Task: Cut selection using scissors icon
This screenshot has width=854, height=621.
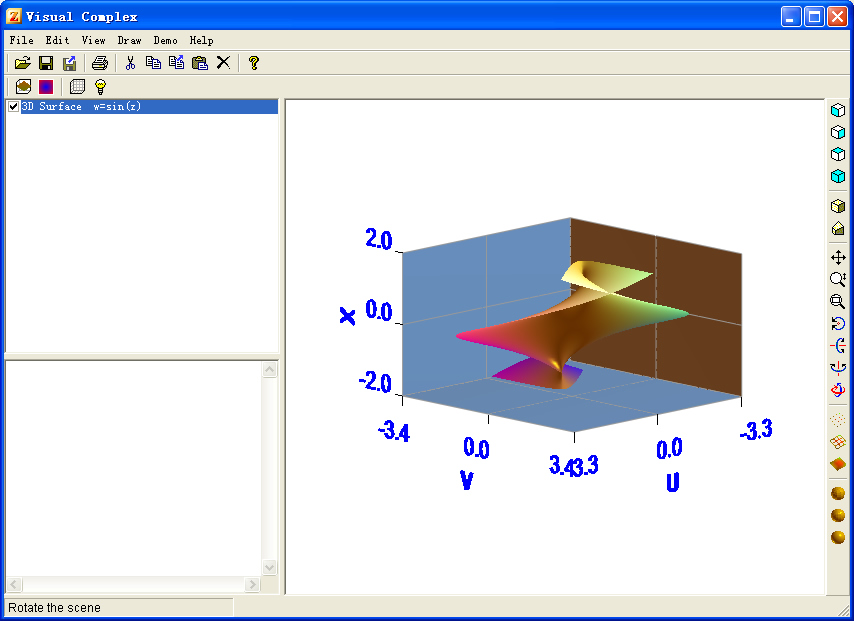Action: click(x=130, y=62)
